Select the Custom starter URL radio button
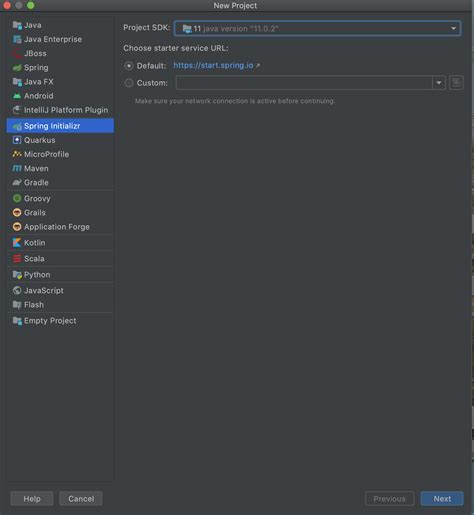474x515 pixels. pyautogui.click(x=129, y=83)
